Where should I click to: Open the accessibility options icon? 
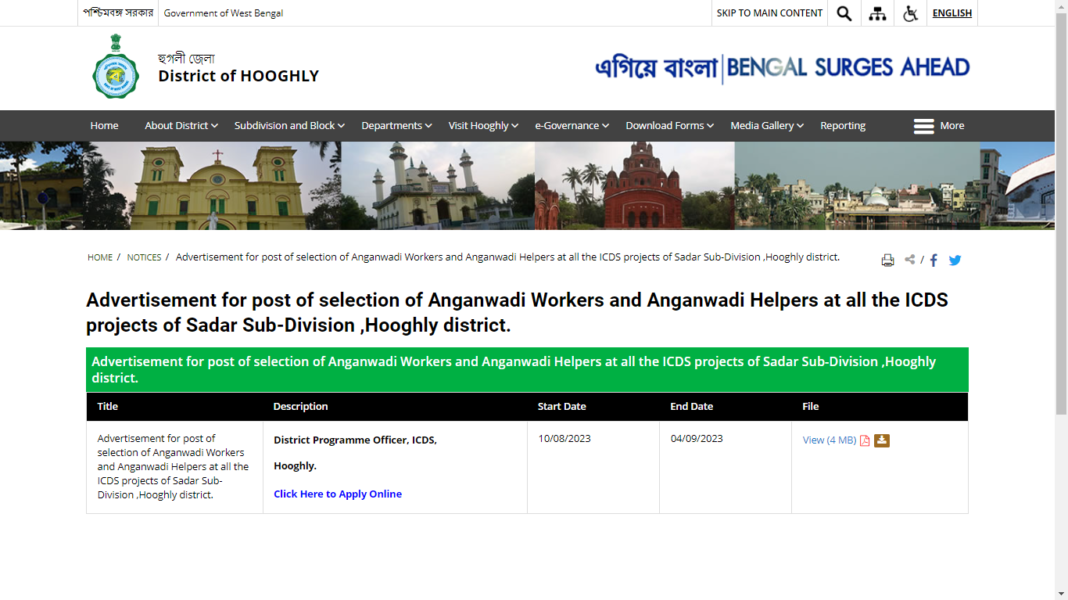[910, 13]
